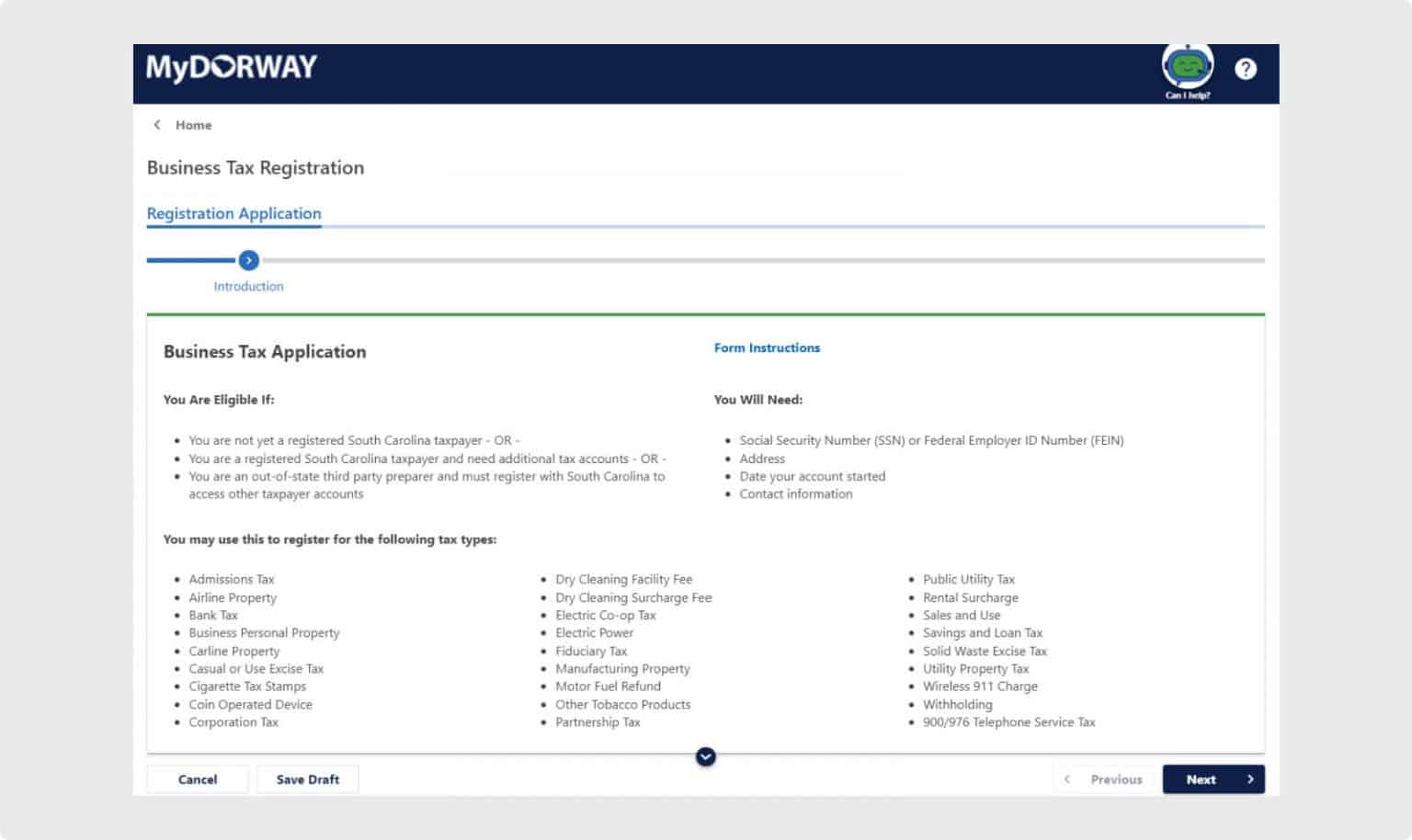This screenshot has height=840, width=1412.
Task: Click the Business Tax Application content card
Action: pyautogui.click(x=706, y=533)
